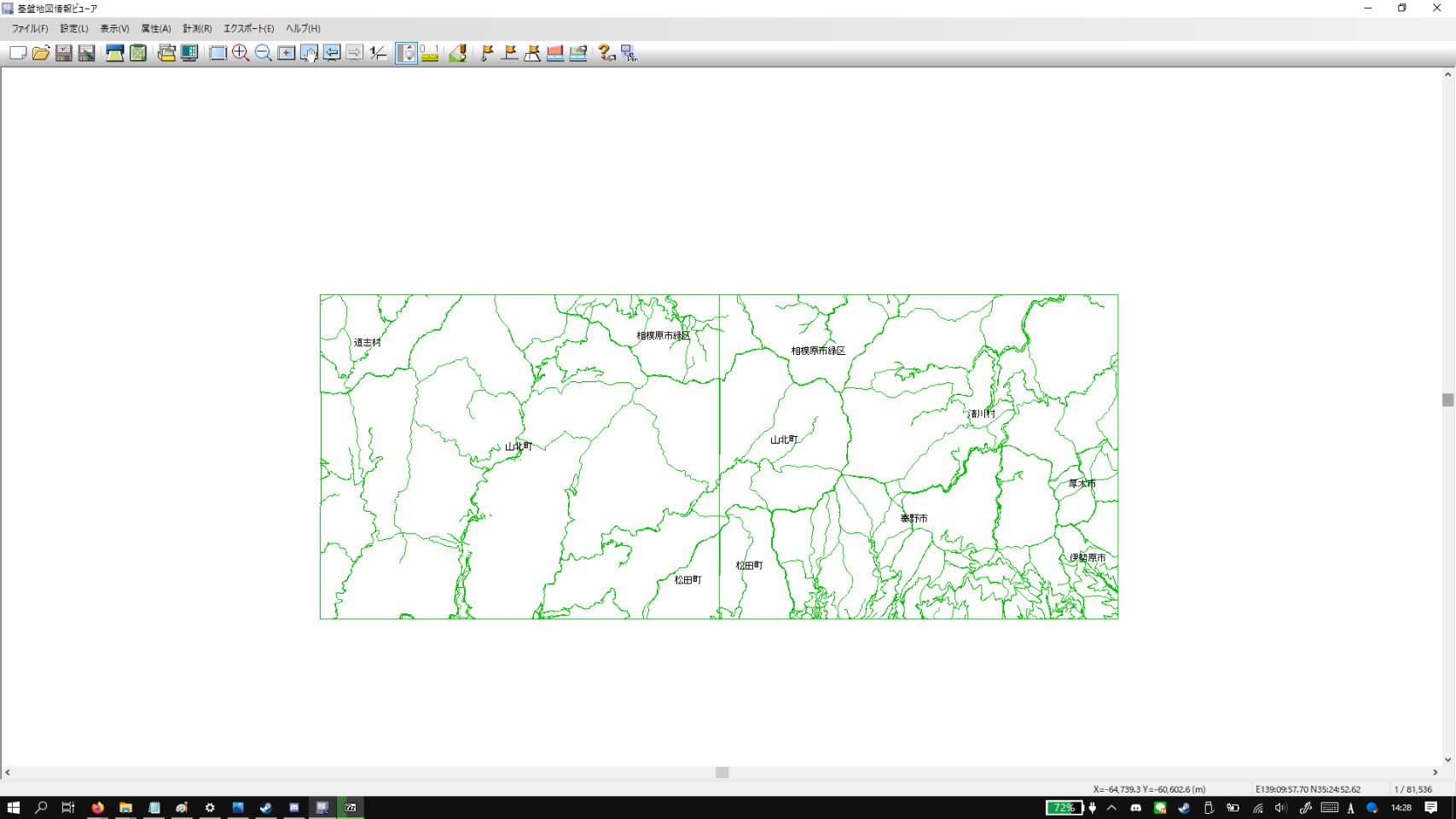
Task: Click the save floppy disk icon
Action: 64,53
